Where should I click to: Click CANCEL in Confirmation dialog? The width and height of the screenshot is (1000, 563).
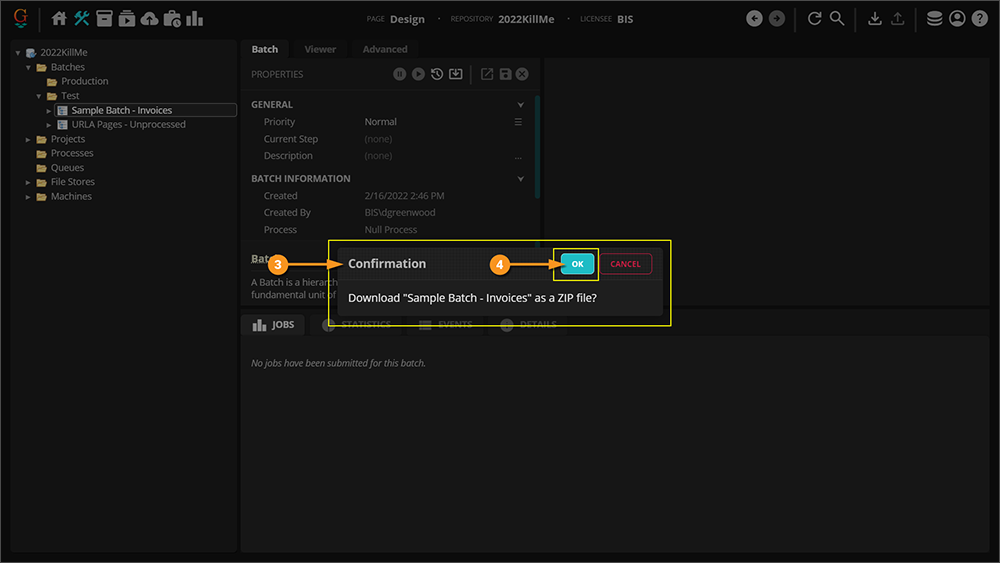pyautogui.click(x=626, y=264)
